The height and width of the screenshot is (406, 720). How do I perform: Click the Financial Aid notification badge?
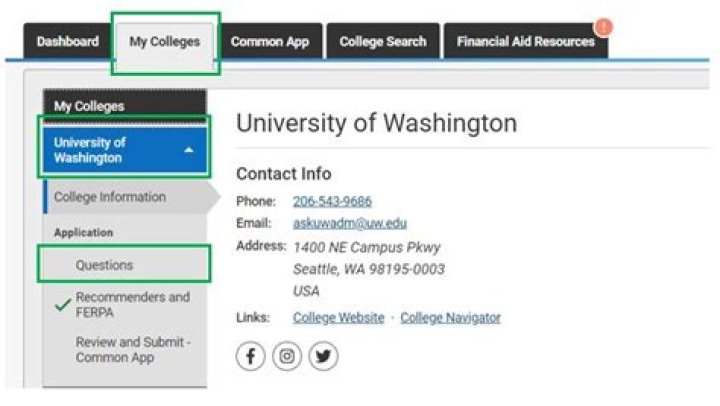[603, 27]
